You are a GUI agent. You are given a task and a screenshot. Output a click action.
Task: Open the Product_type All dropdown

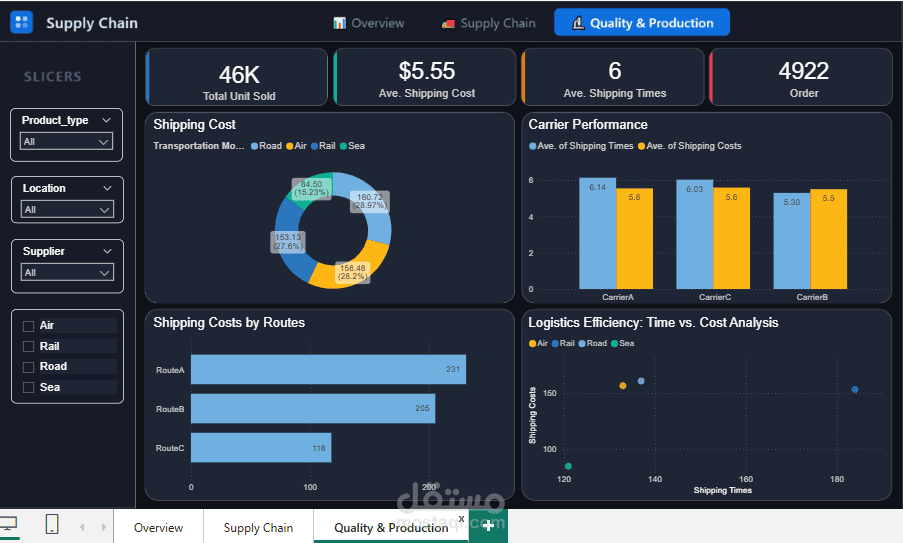[67, 141]
